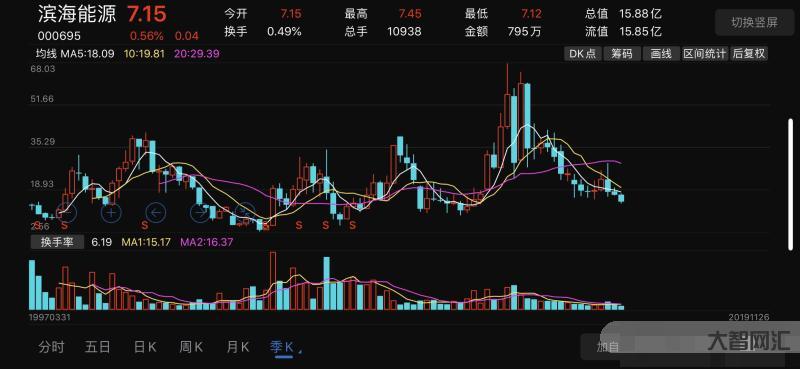Viewport: 800px width, 369px height.
Task: Click the end date 20191126
Action: pyautogui.click(x=748, y=317)
